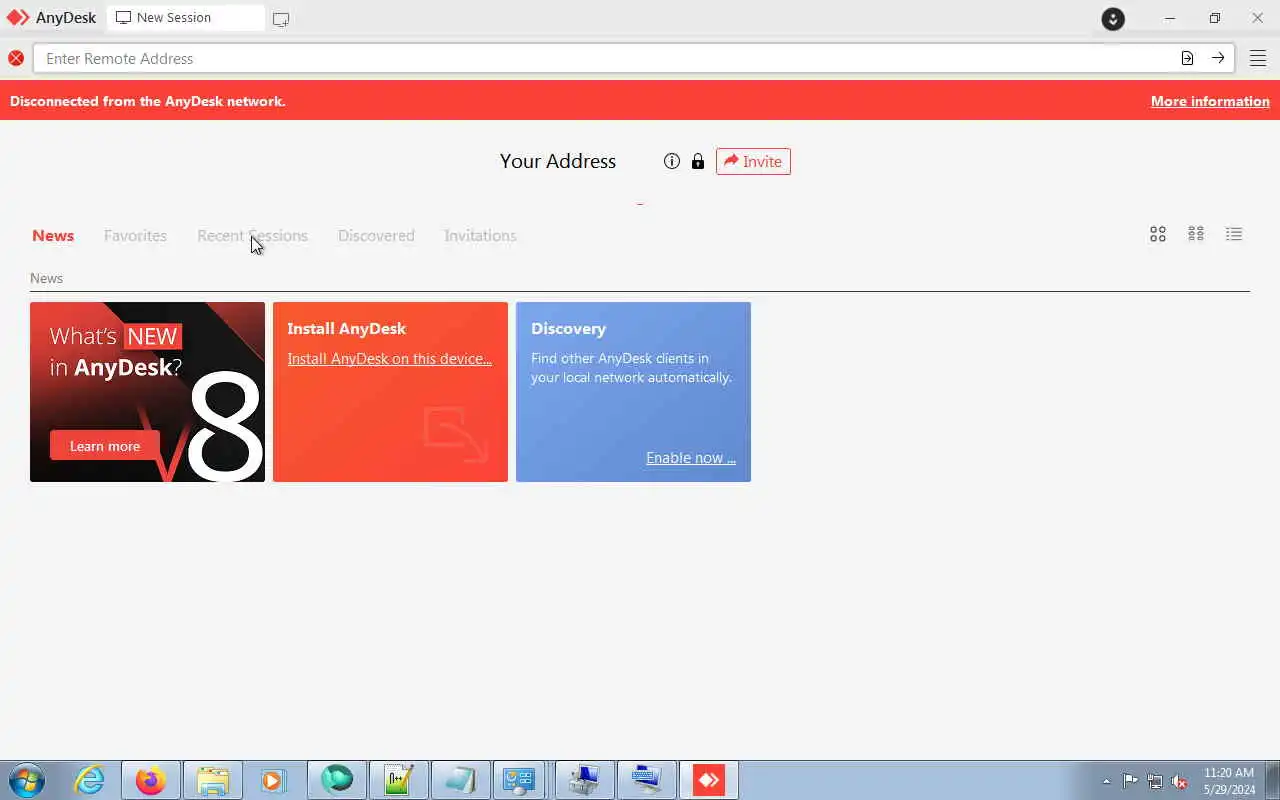Open the new tab monitor icon

(281, 19)
